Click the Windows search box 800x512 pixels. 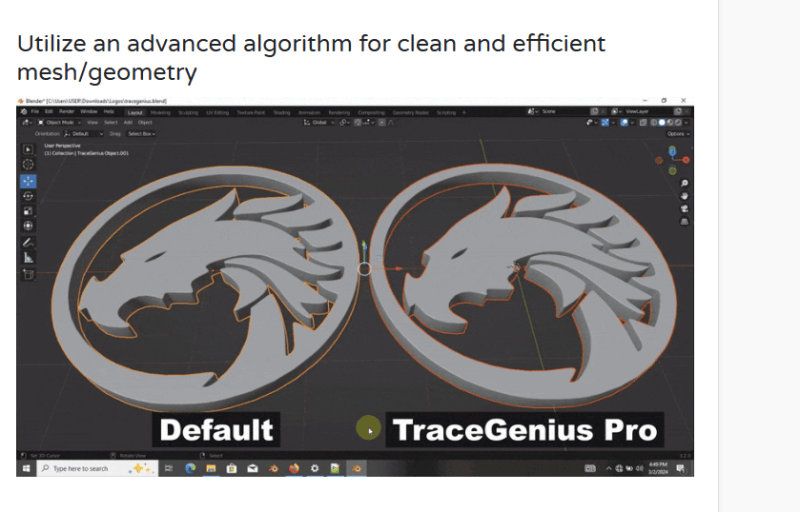[x=97, y=468]
